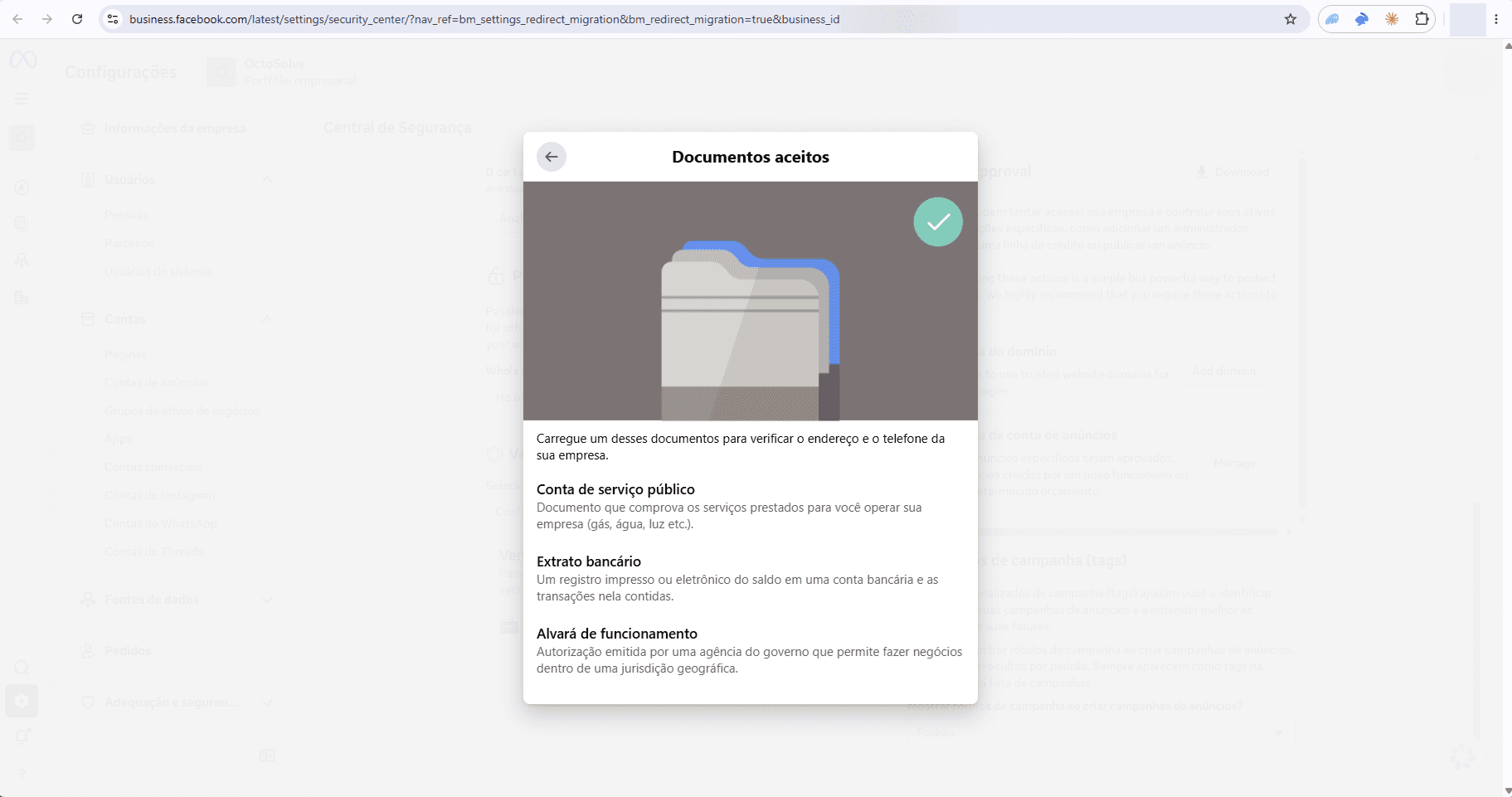This screenshot has height=797, width=1512.
Task: Select Parceiros in the sidebar
Action: coord(129,243)
